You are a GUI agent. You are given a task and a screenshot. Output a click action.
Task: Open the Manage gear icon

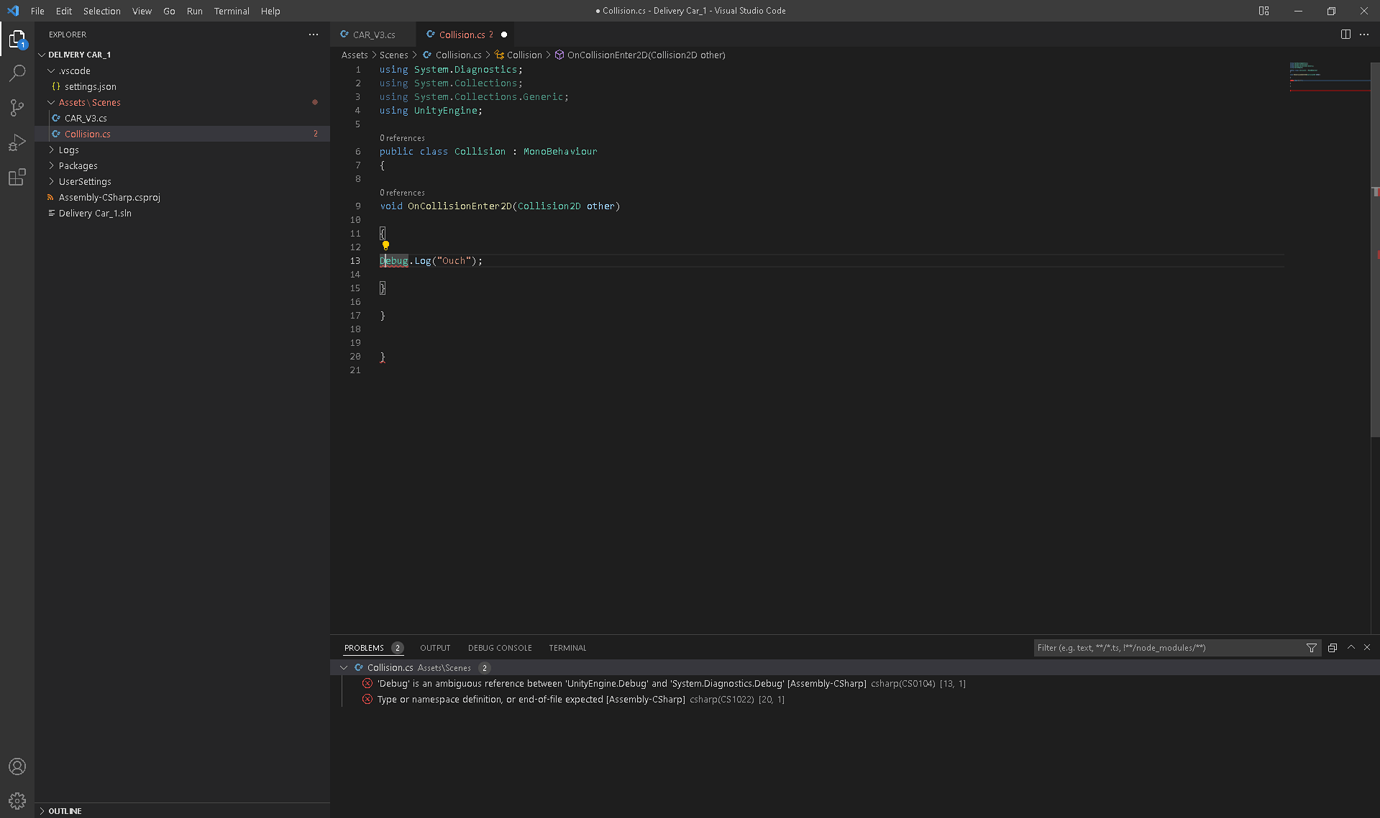[17, 801]
